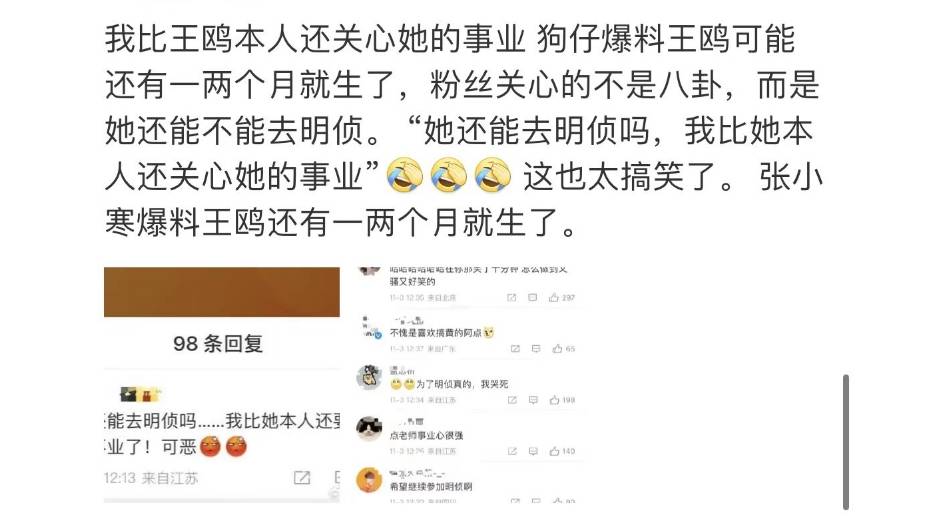Open the left attached screenshot with 98 条回复
The height and width of the screenshot is (522, 932).
click(222, 385)
